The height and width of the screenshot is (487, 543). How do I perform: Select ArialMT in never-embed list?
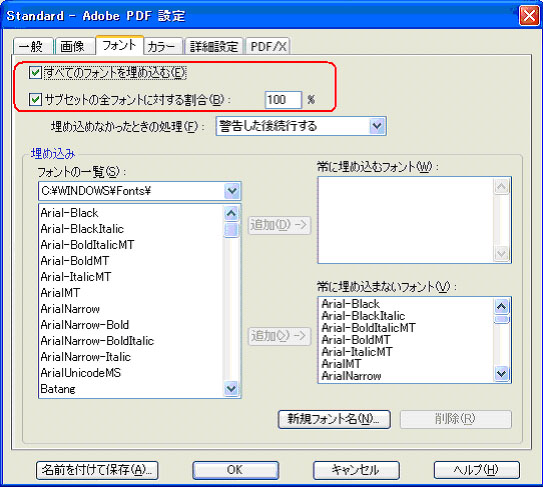pyautogui.click(x=341, y=364)
